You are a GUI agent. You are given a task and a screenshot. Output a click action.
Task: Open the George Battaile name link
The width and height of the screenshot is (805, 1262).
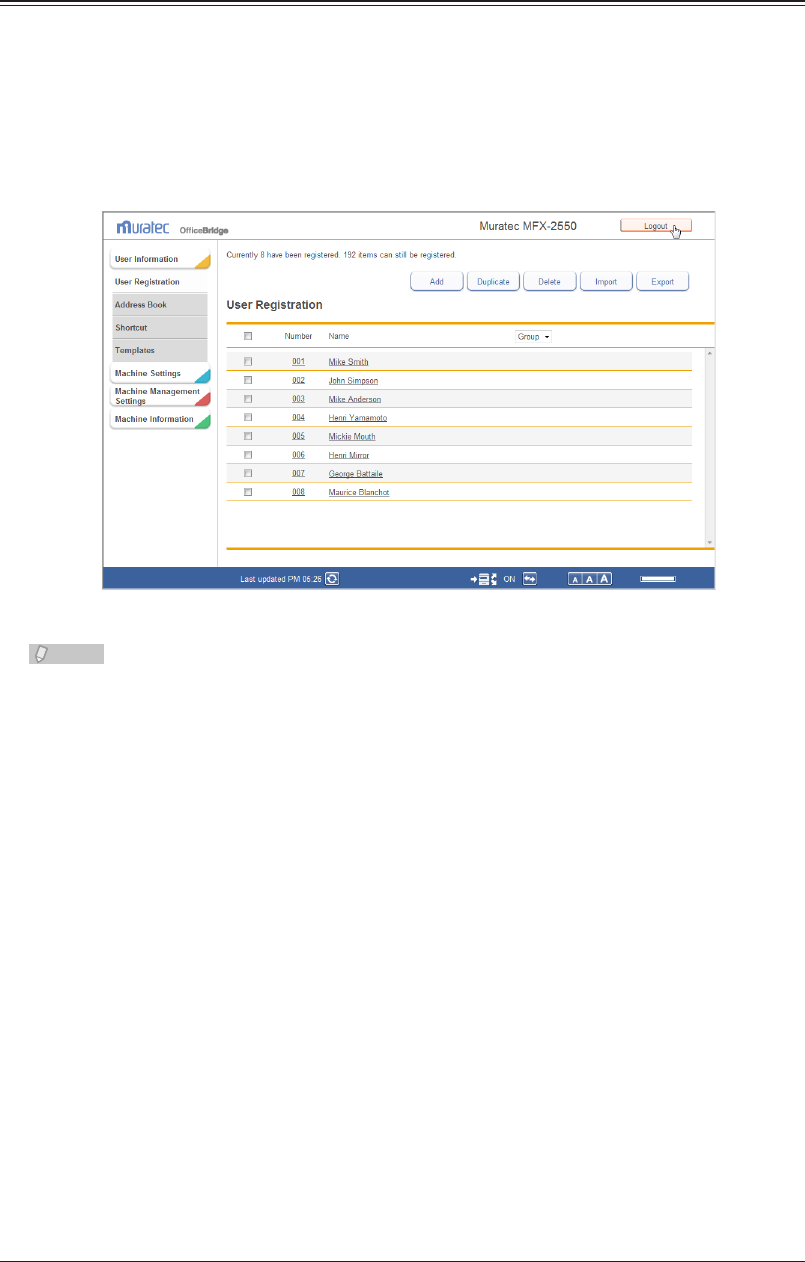point(355,474)
